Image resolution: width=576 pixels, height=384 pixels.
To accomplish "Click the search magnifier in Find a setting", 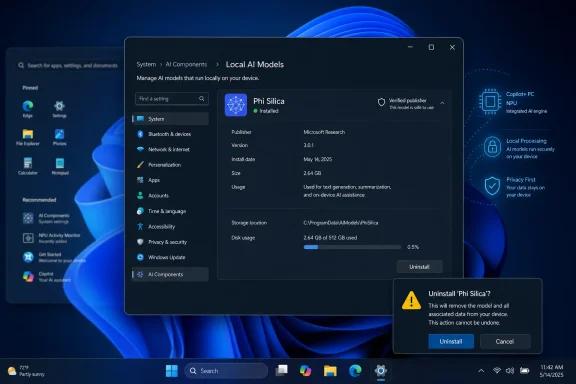I will click(x=202, y=98).
